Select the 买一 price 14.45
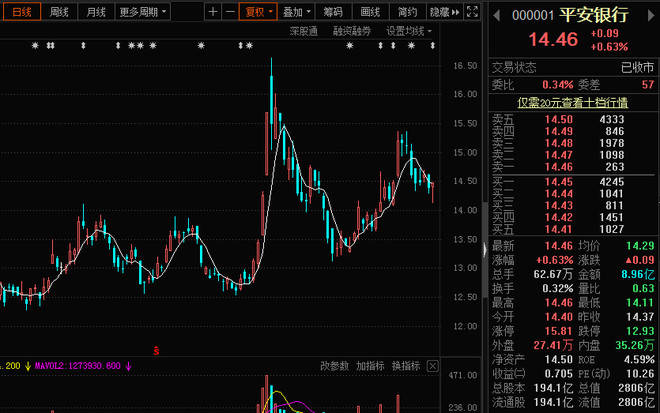660x413 pixels. pos(559,182)
